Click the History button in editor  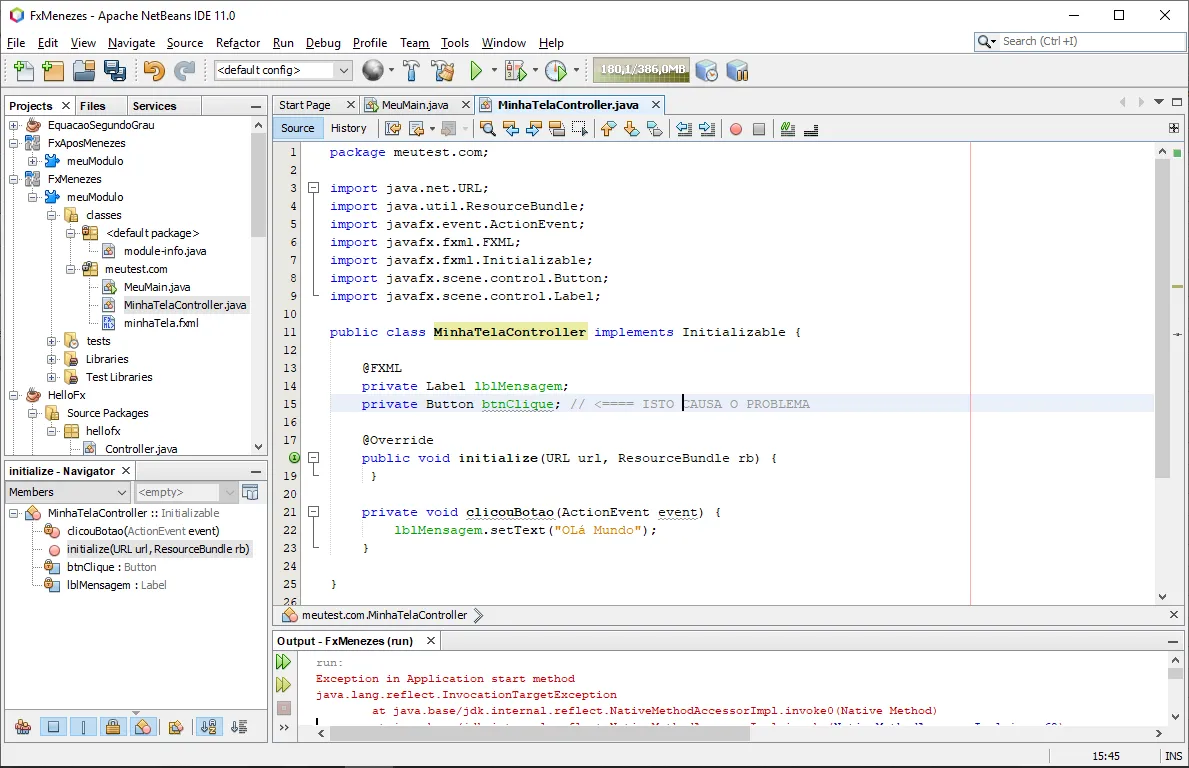(348, 128)
